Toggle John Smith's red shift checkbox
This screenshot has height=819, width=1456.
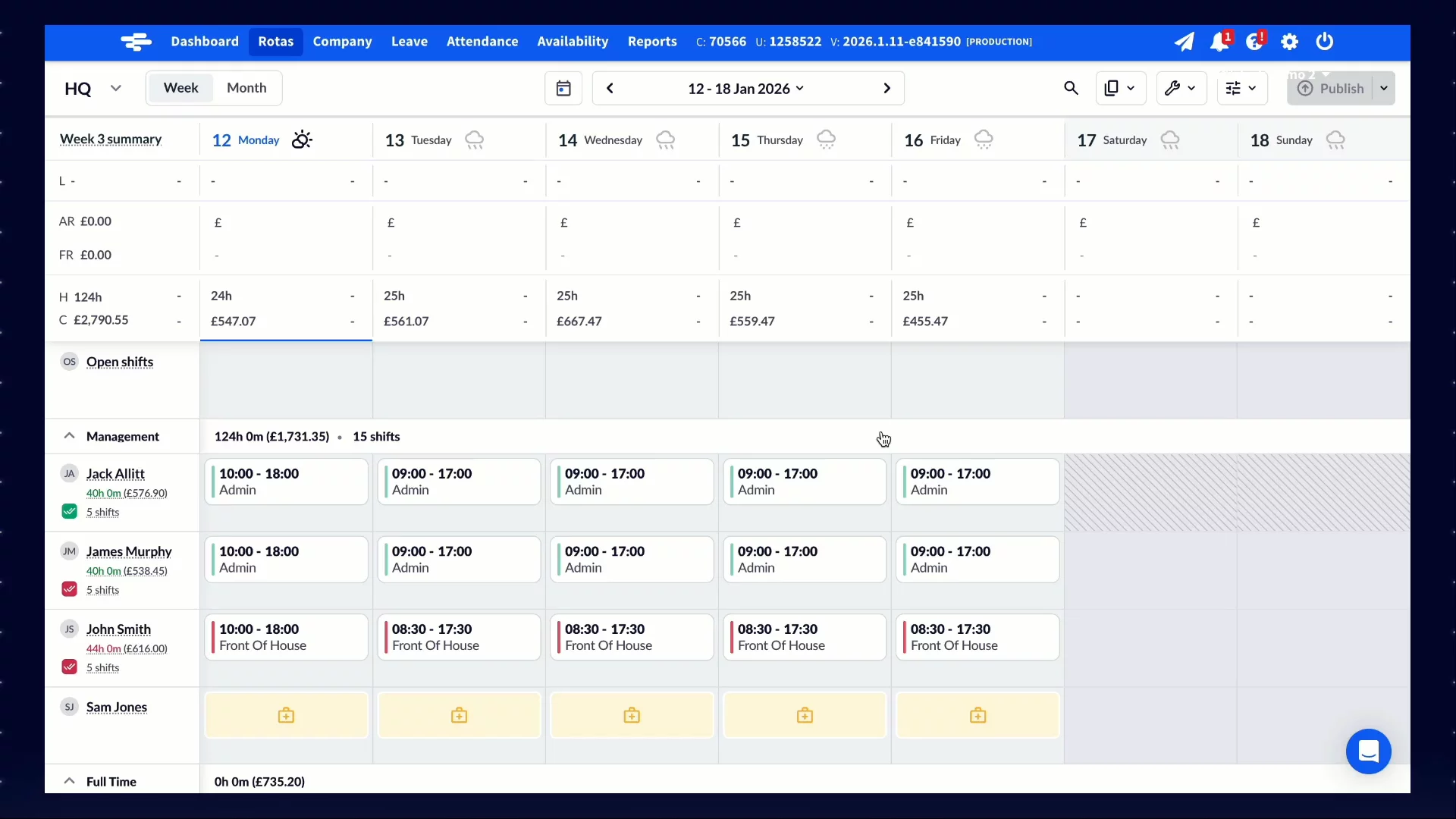[x=69, y=667]
